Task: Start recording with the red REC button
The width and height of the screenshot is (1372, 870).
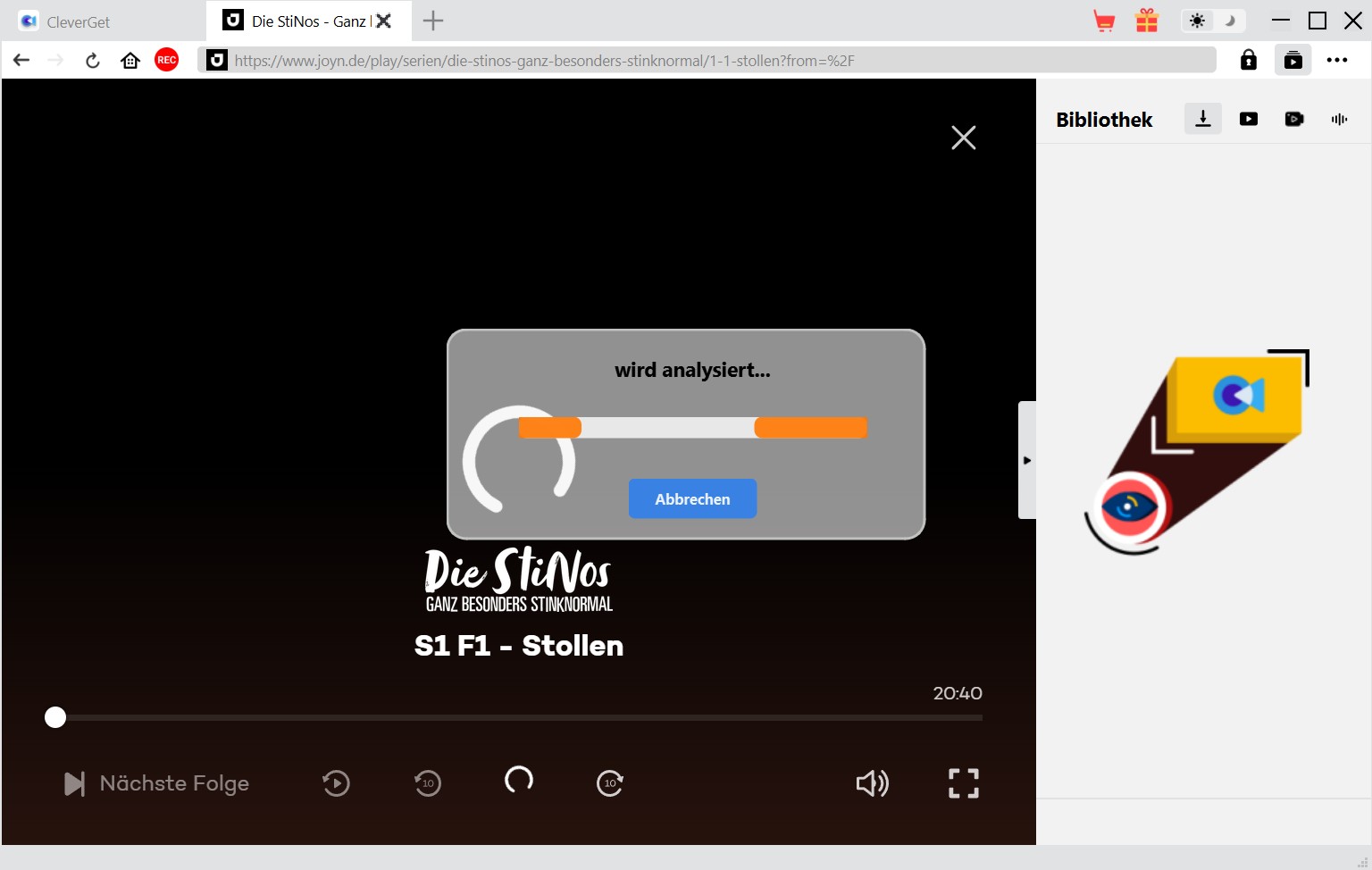Action: pyautogui.click(x=167, y=60)
